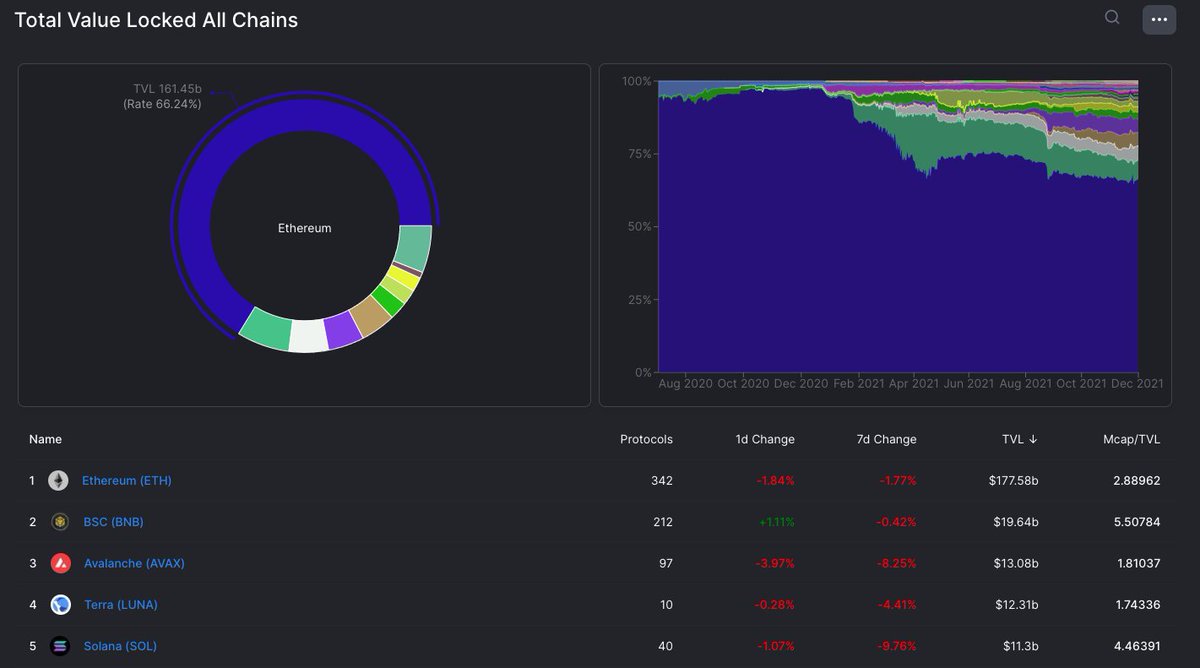Open the Solana (SOL) link
Image resolution: width=1200 pixels, height=668 pixels.
(x=120, y=646)
